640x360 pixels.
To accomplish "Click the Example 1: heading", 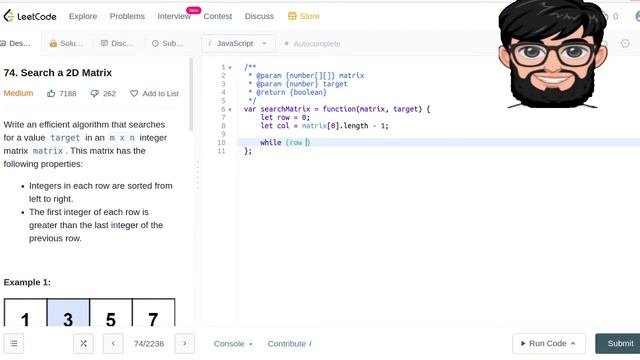I will [27, 282].
